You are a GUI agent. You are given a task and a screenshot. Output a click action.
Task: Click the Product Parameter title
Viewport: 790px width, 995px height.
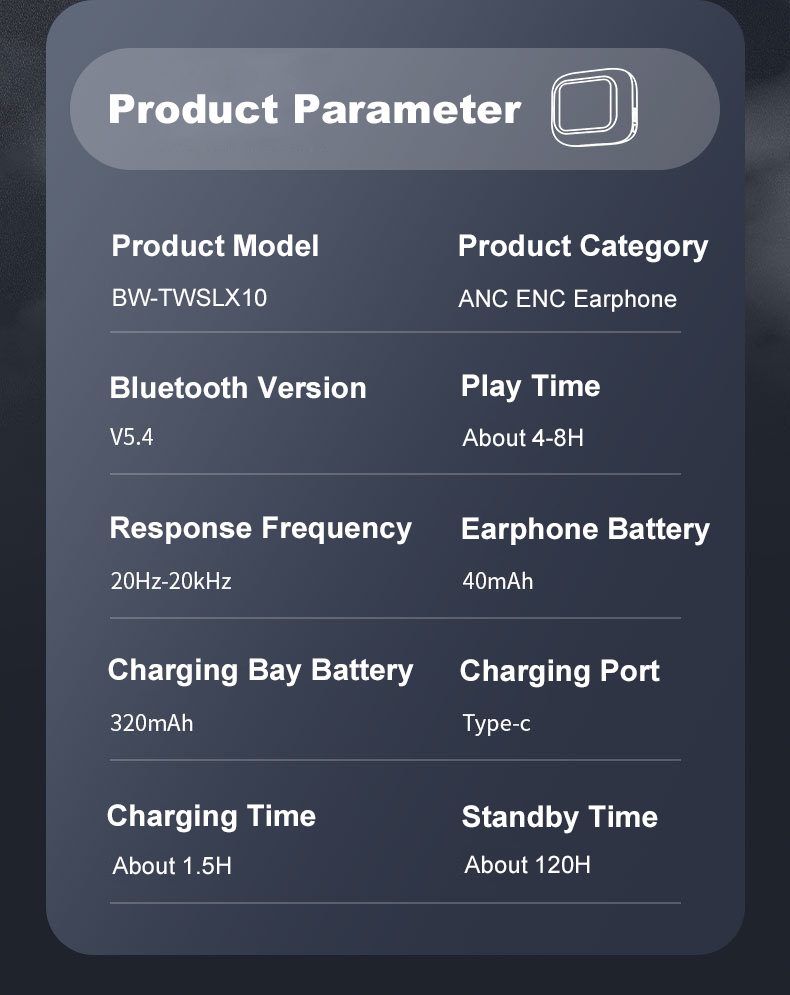(x=315, y=109)
